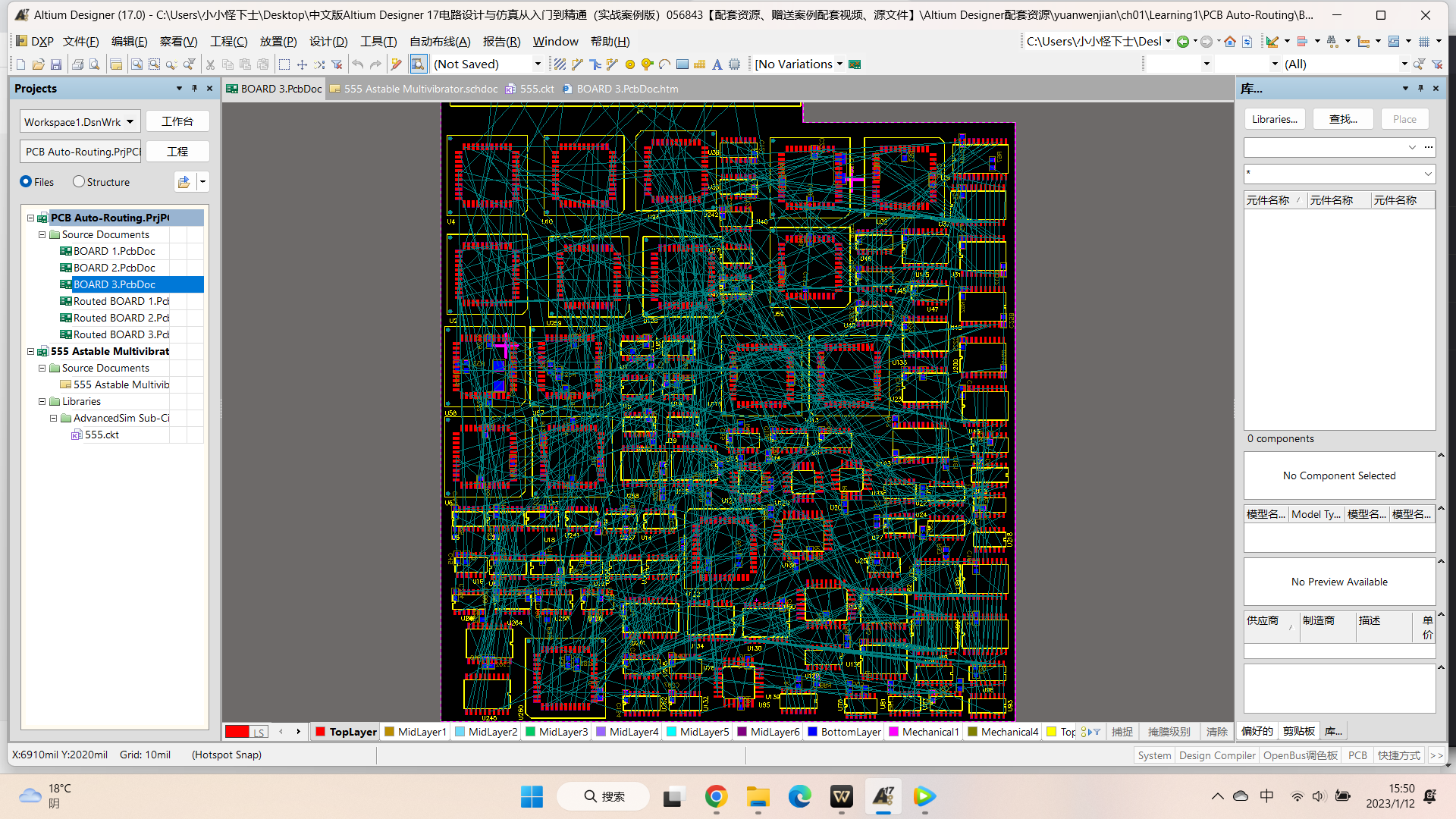Image resolution: width=1456 pixels, height=819 pixels.
Task: Open the 自动布线 menu
Action: coord(440,42)
